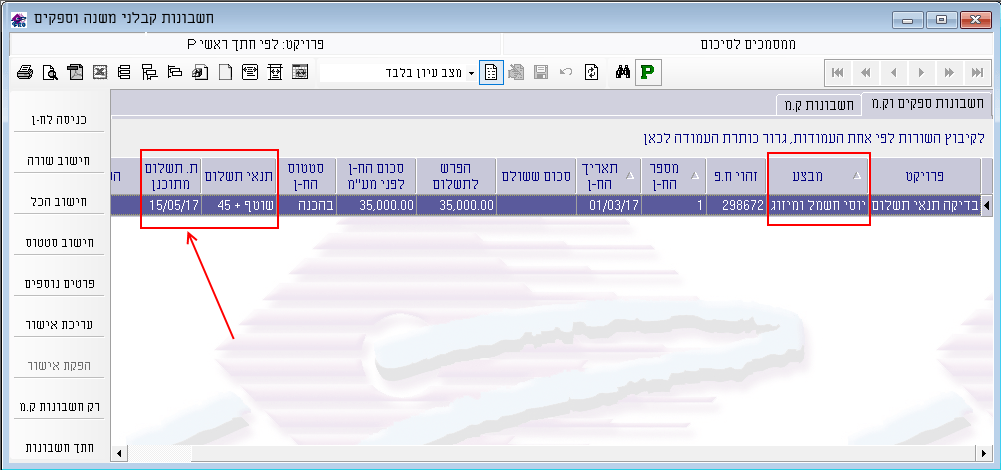The image size is (1001, 470).
Task: Open the מצב עיון בלבד mode dropdown
Action: (x=471, y=72)
